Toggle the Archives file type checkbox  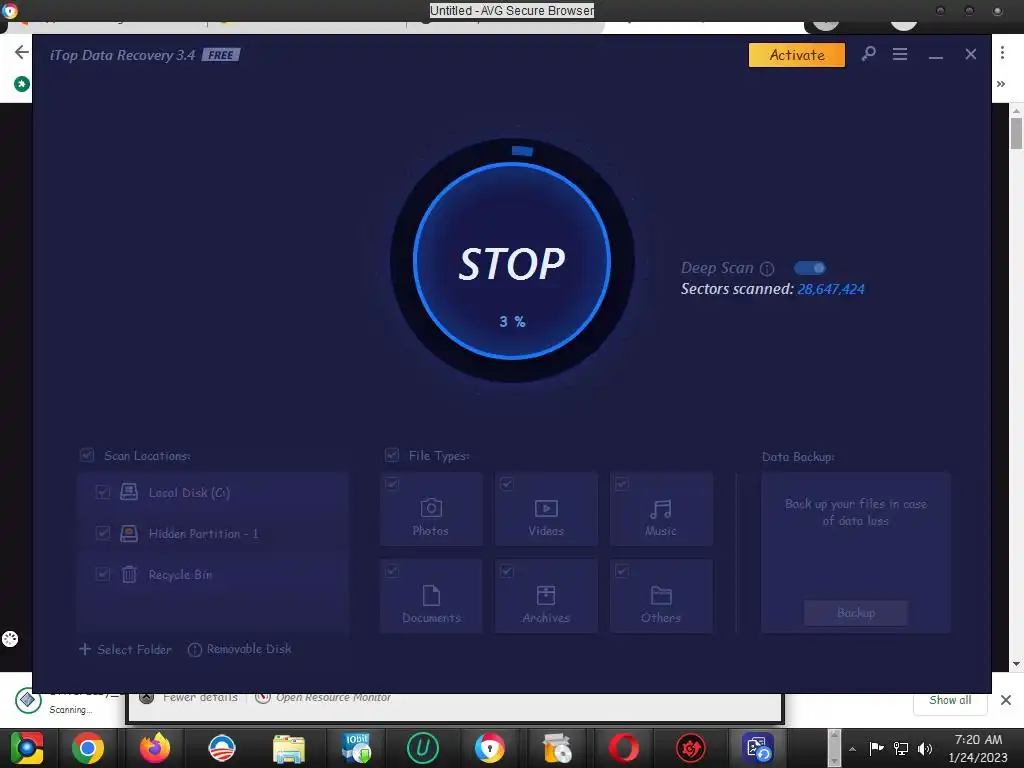(x=507, y=571)
